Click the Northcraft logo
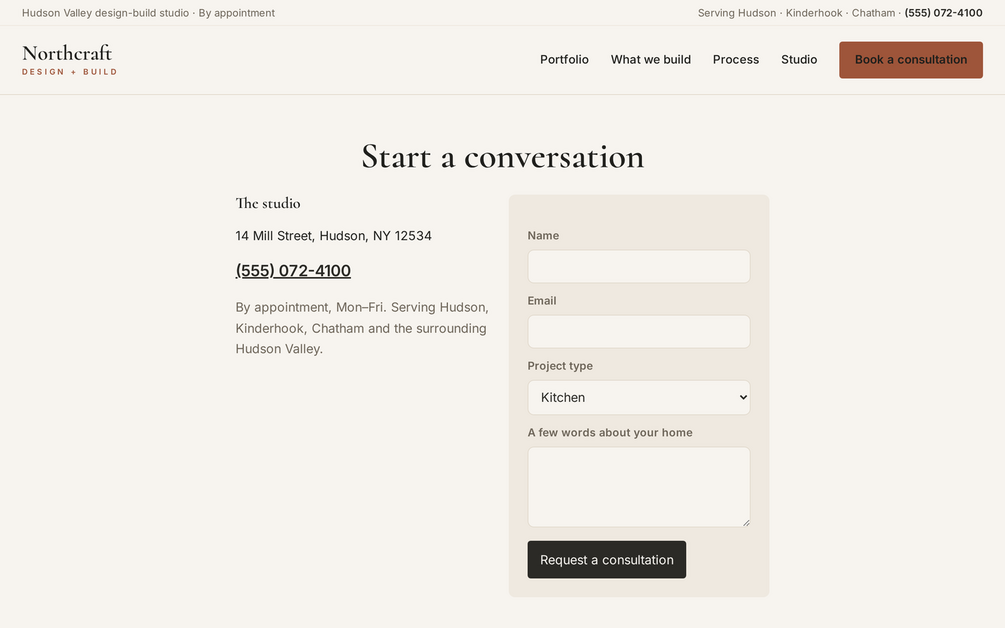This screenshot has height=628, width=1005. coord(69,60)
